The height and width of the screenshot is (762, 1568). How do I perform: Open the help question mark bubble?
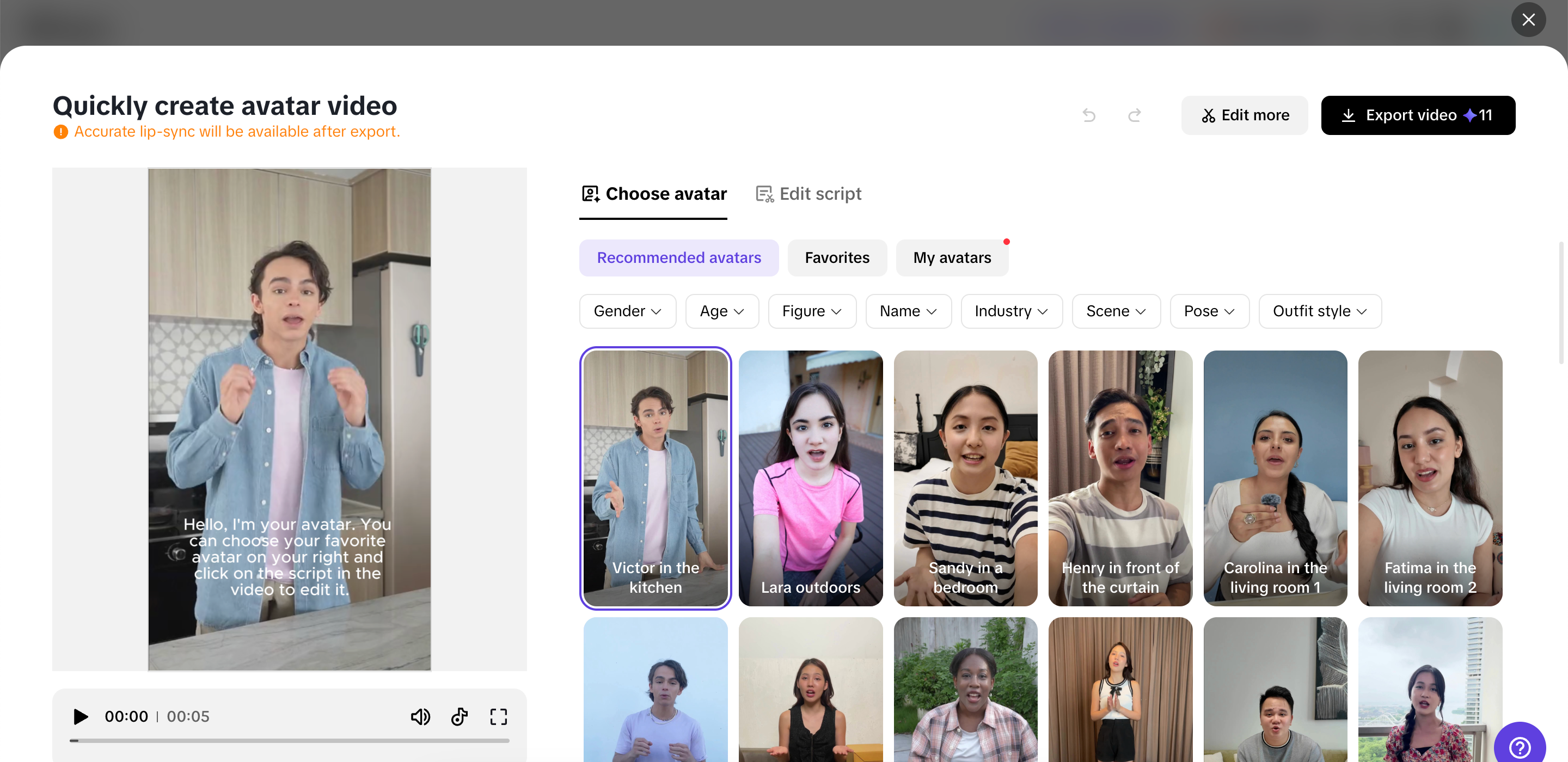click(x=1520, y=747)
